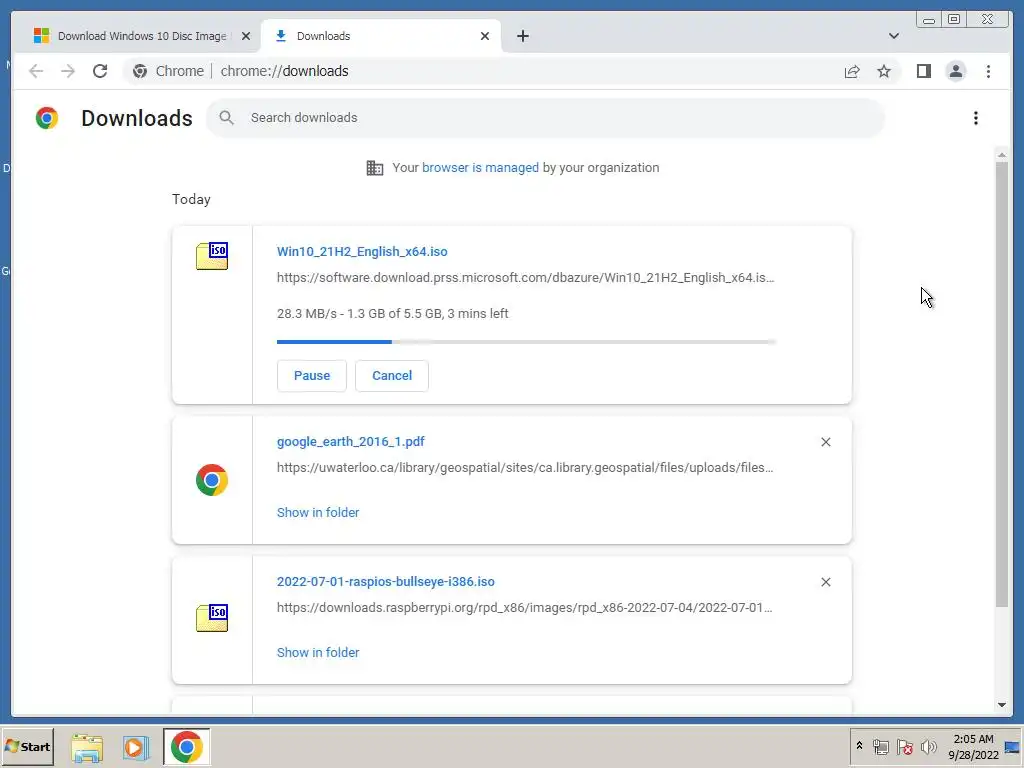Open the Start menu

tap(27, 747)
